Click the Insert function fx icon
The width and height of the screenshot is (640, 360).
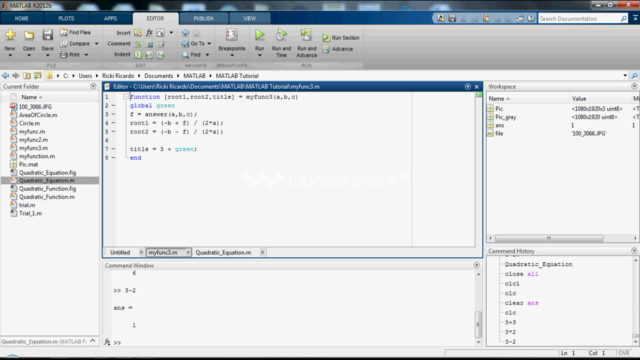click(x=149, y=33)
